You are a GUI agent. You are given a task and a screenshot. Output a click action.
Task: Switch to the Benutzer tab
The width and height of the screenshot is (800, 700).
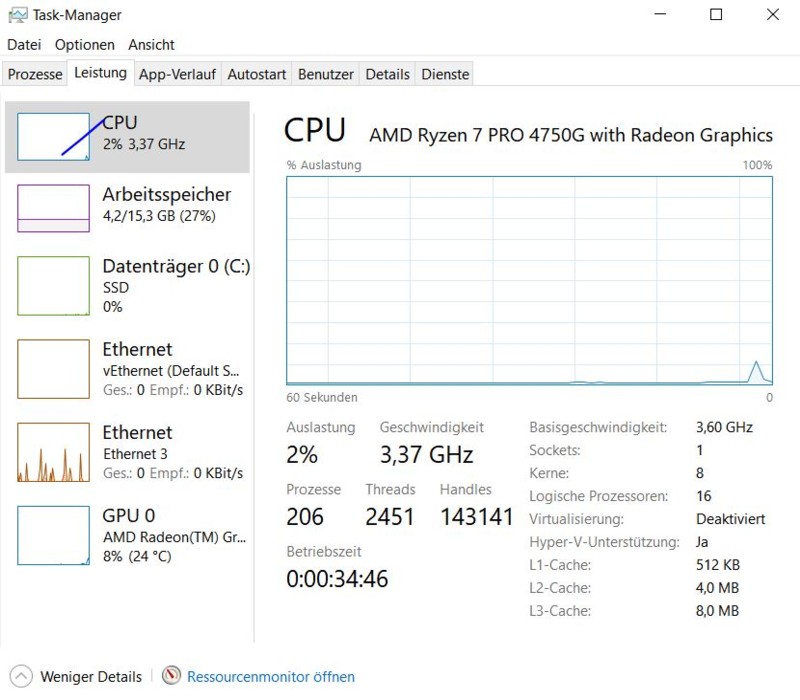[x=326, y=74]
